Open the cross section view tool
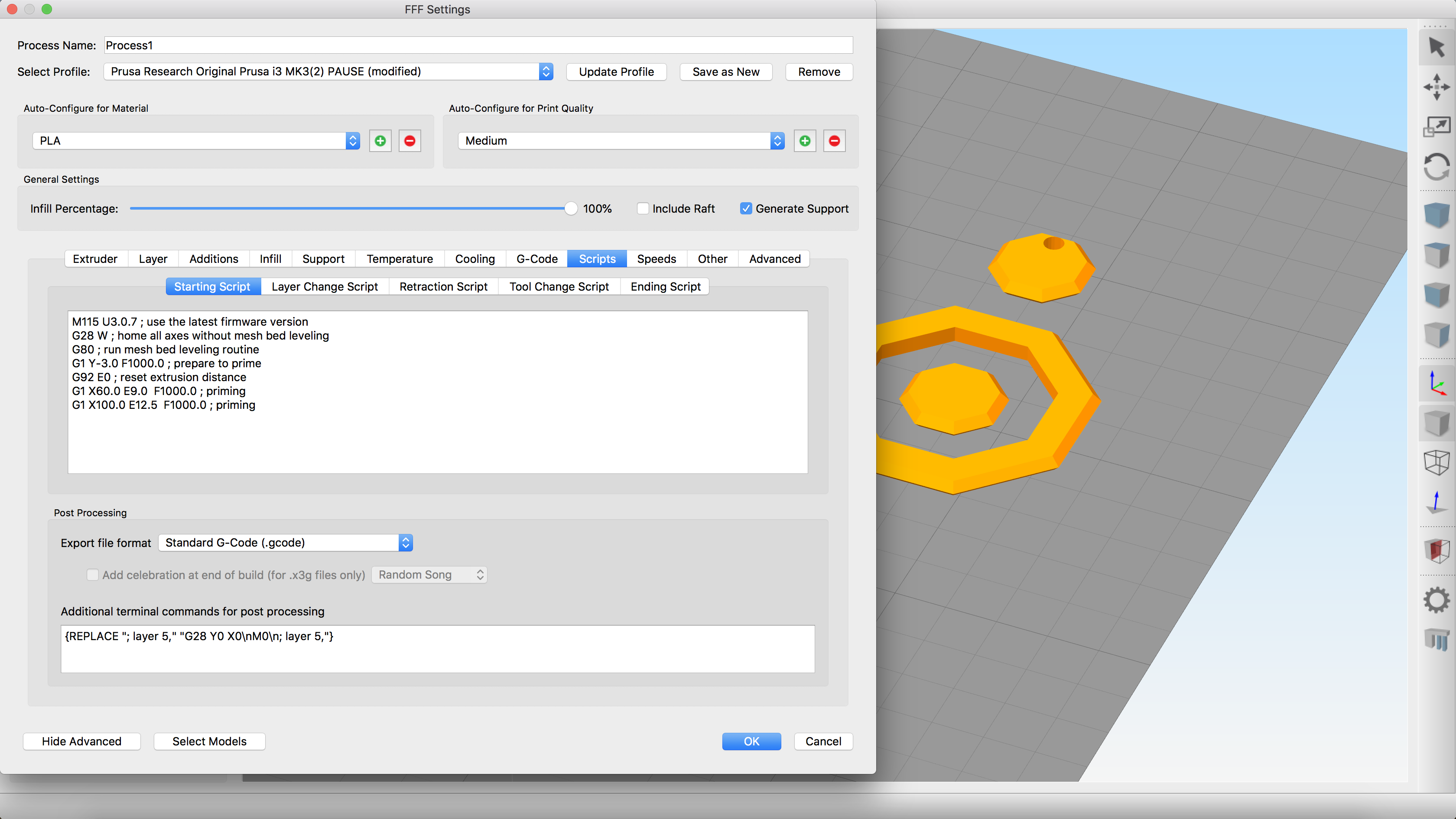Image resolution: width=1456 pixels, height=819 pixels. pos(1436,550)
